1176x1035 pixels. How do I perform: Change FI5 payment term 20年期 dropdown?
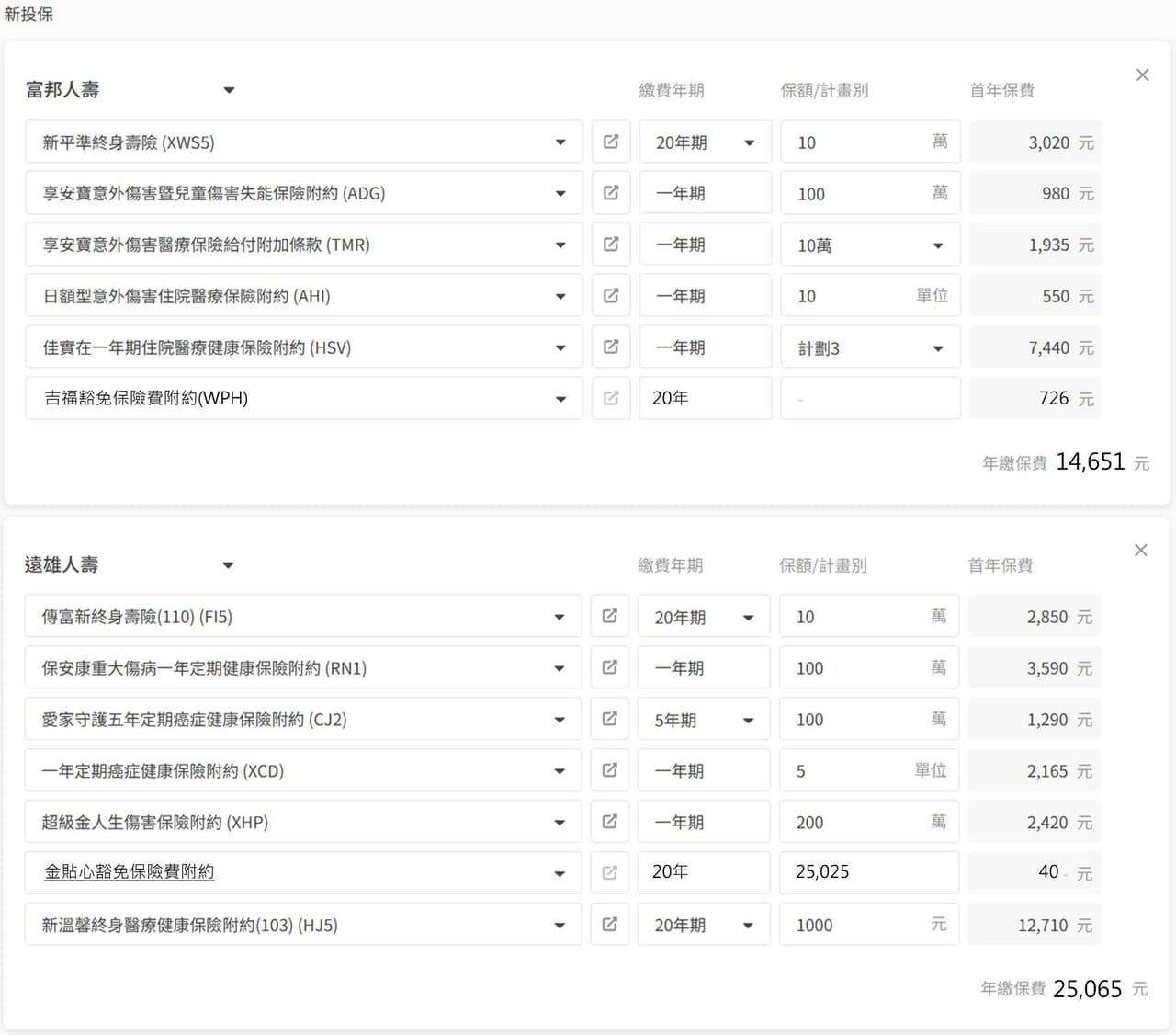click(x=704, y=617)
